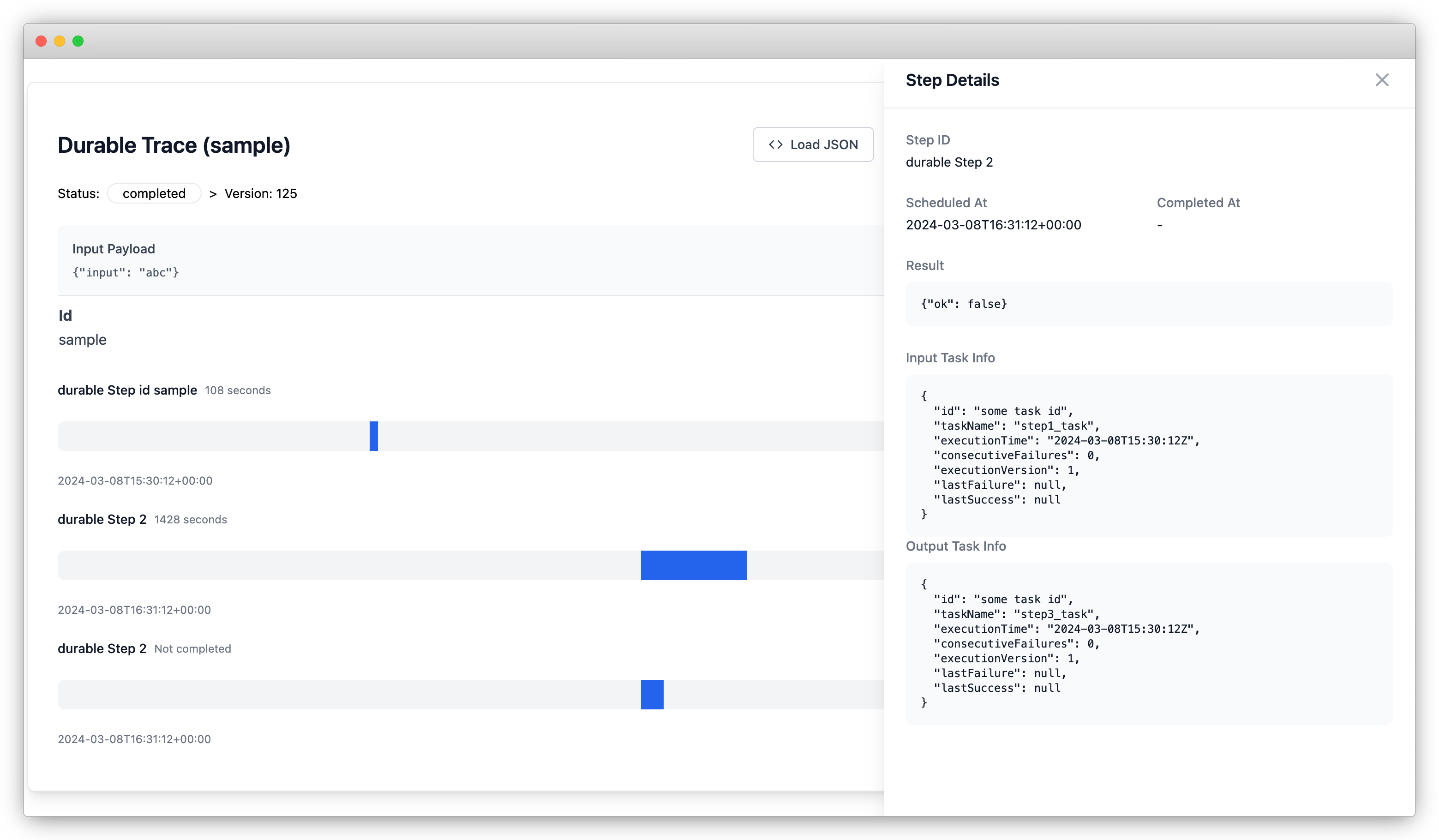Click the durable Step id sample label
The width and height of the screenshot is (1439, 840).
[x=127, y=390]
